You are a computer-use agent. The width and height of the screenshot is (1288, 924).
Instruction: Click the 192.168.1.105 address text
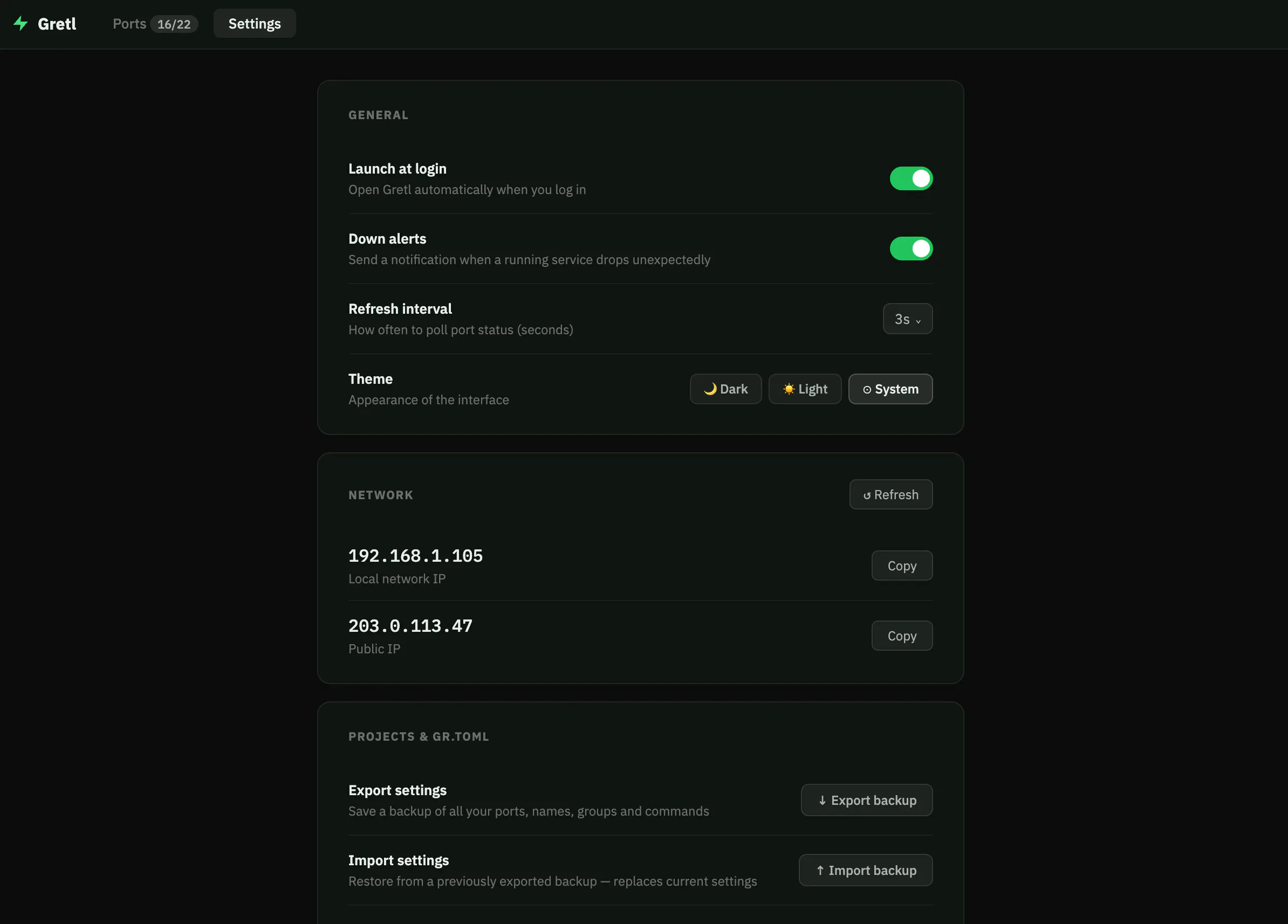[x=416, y=556]
